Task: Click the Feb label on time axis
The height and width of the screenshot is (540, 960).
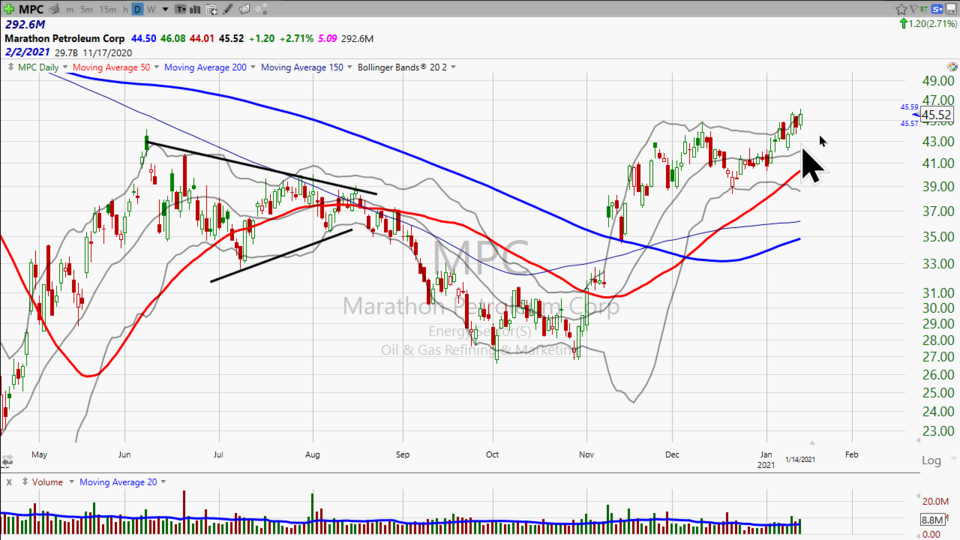Action: pyautogui.click(x=852, y=455)
